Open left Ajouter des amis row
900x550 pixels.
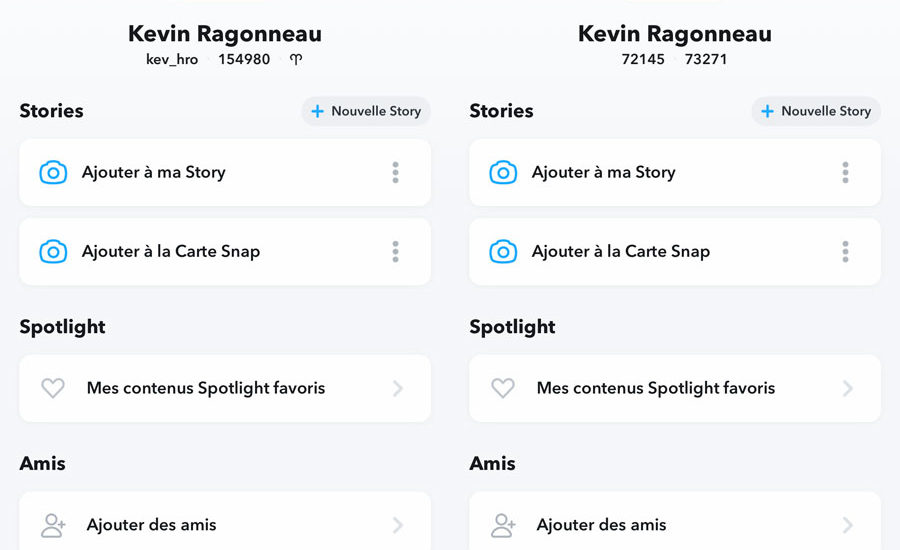point(225,521)
